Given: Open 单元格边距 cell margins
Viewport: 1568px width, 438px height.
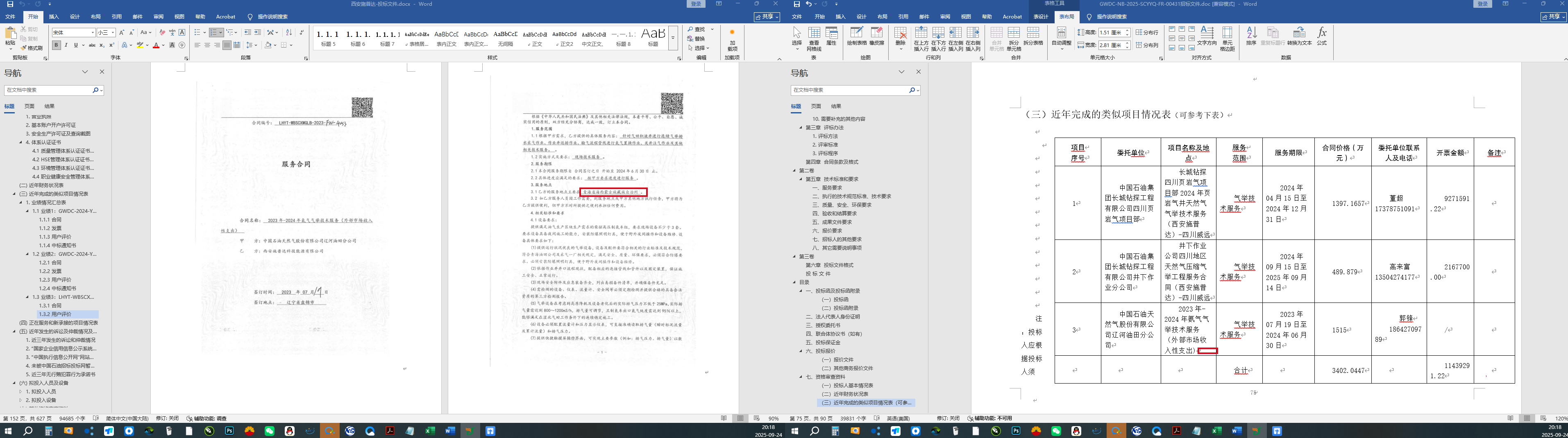Looking at the screenshot, I should click(1227, 38).
